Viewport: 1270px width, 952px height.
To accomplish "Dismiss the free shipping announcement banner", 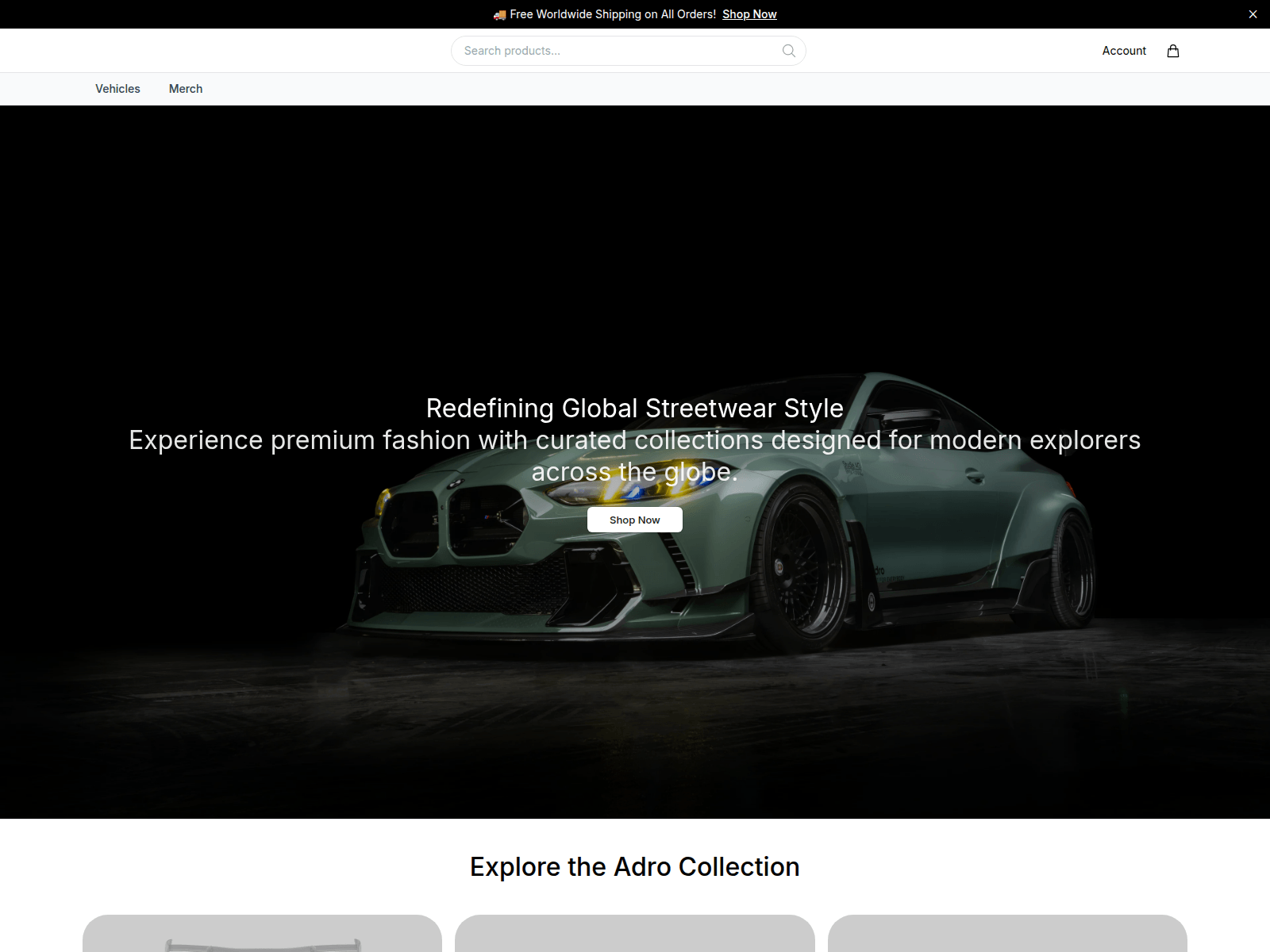I will (1253, 14).
